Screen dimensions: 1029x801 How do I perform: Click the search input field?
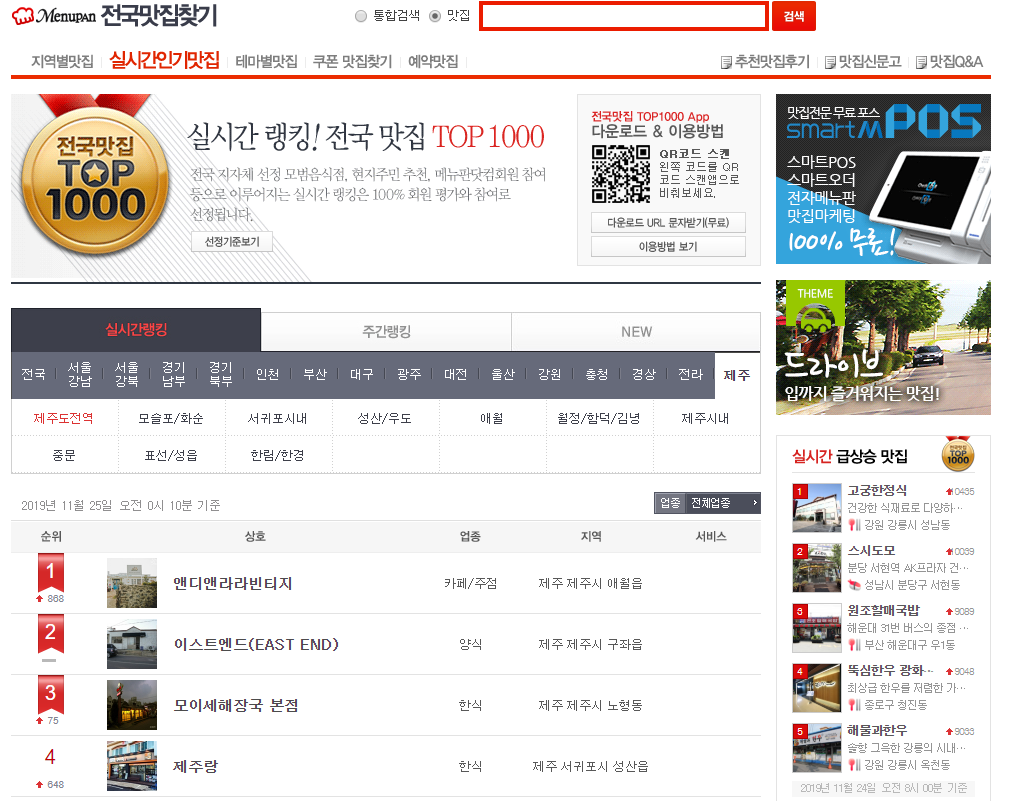point(623,16)
